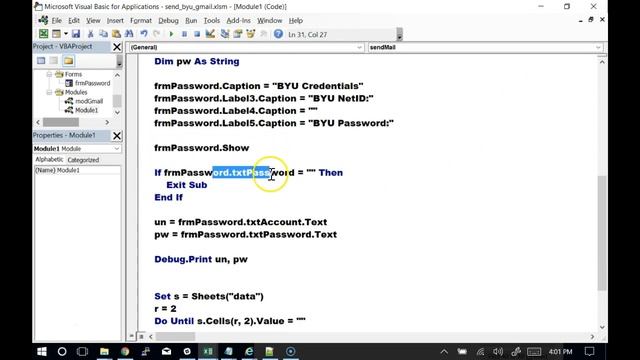Show hidden tray icons chevron
This screenshot has height=360, width=640.
point(444,351)
